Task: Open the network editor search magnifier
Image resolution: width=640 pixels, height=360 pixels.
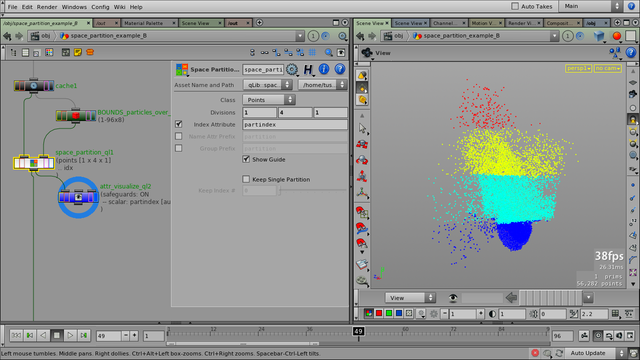Action: (329, 52)
